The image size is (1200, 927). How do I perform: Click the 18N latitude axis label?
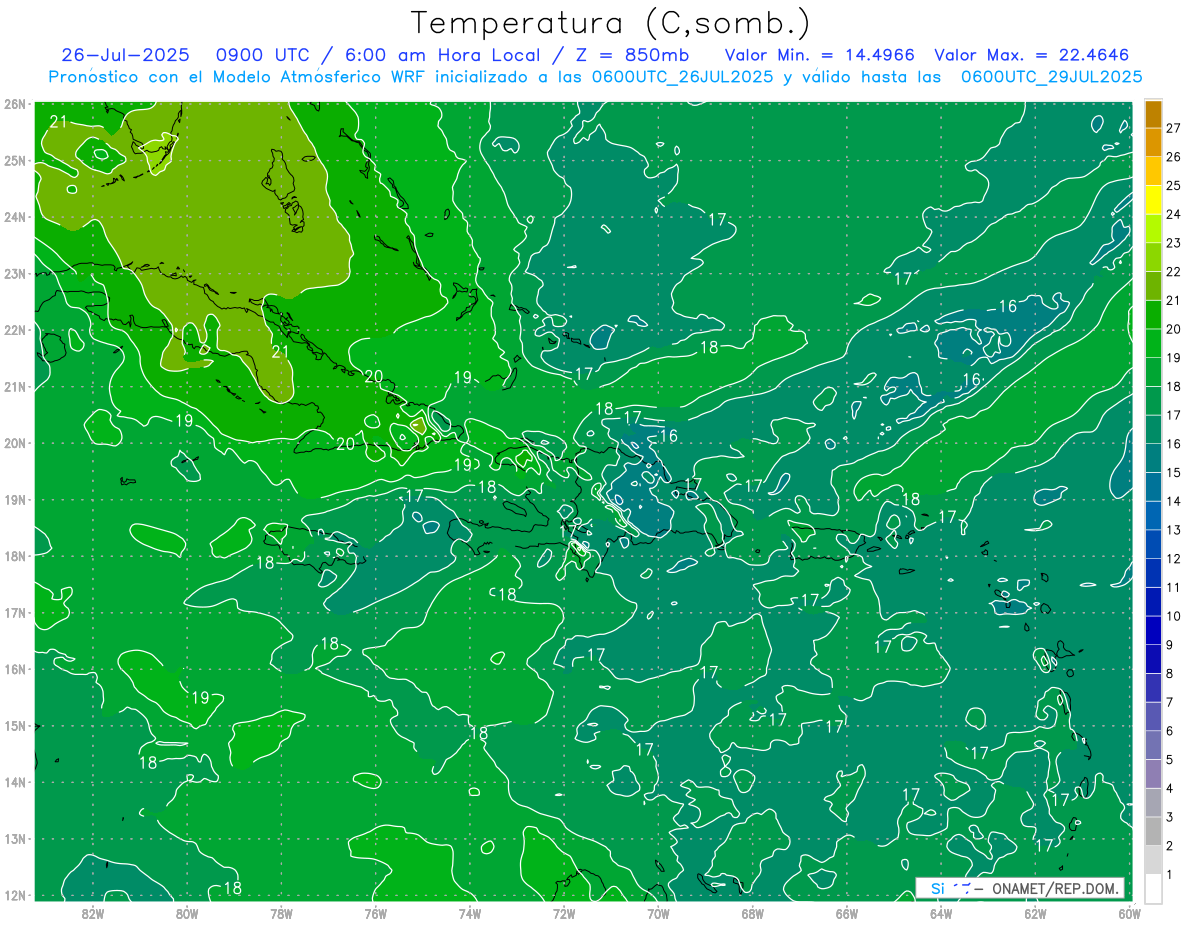14,556
